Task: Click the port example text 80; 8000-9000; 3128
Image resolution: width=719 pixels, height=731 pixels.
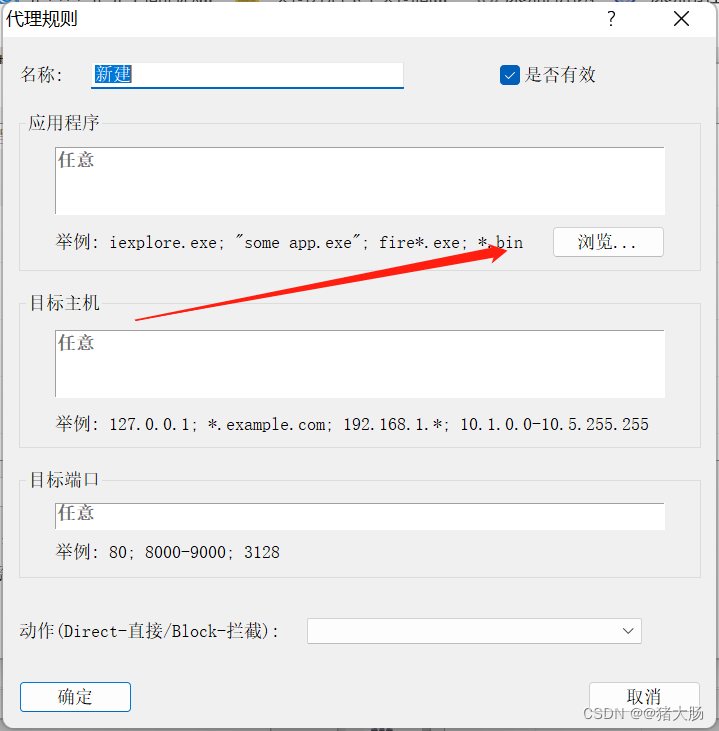Action: tap(194, 552)
